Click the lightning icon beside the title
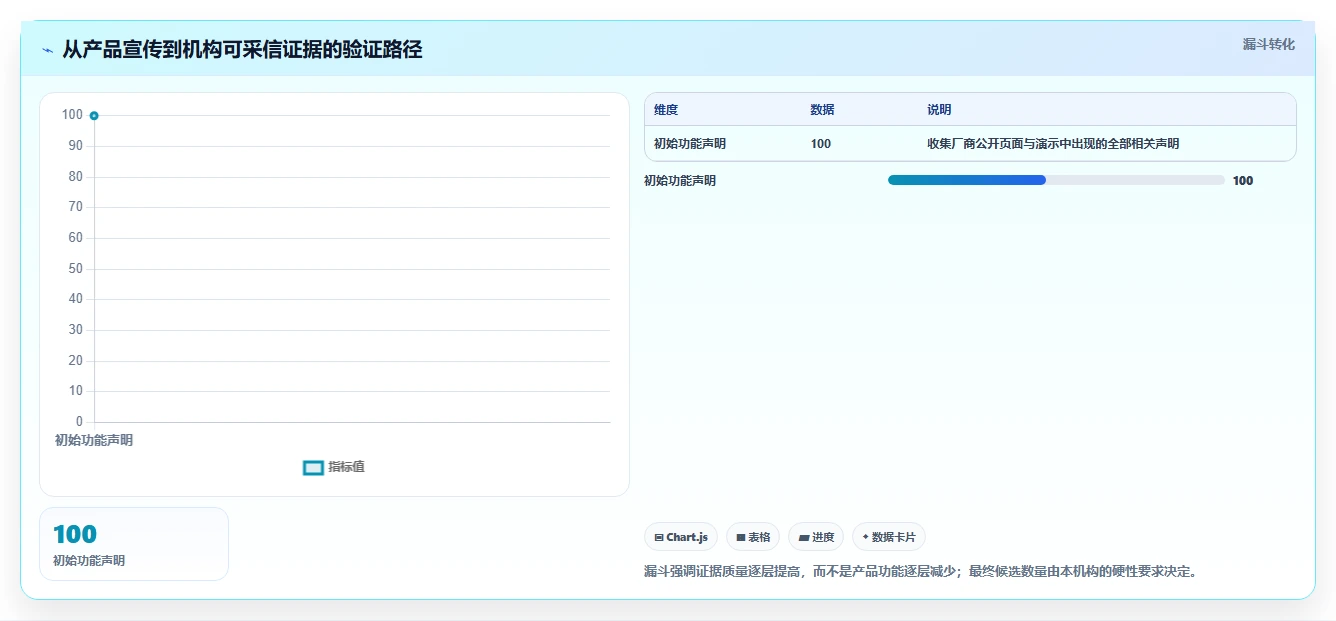The image size is (1336, 621). [x=47, y=50]
